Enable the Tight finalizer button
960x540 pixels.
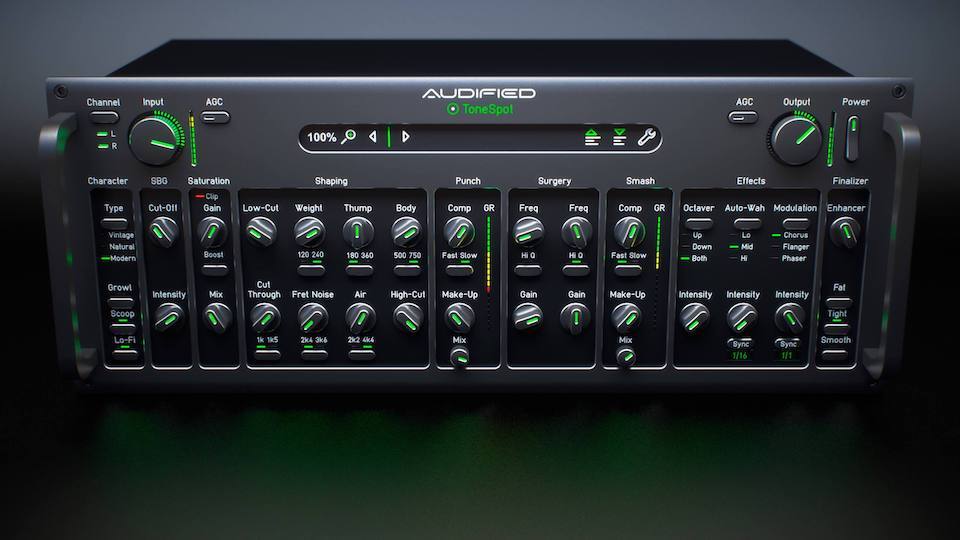(x=837, y=328)
